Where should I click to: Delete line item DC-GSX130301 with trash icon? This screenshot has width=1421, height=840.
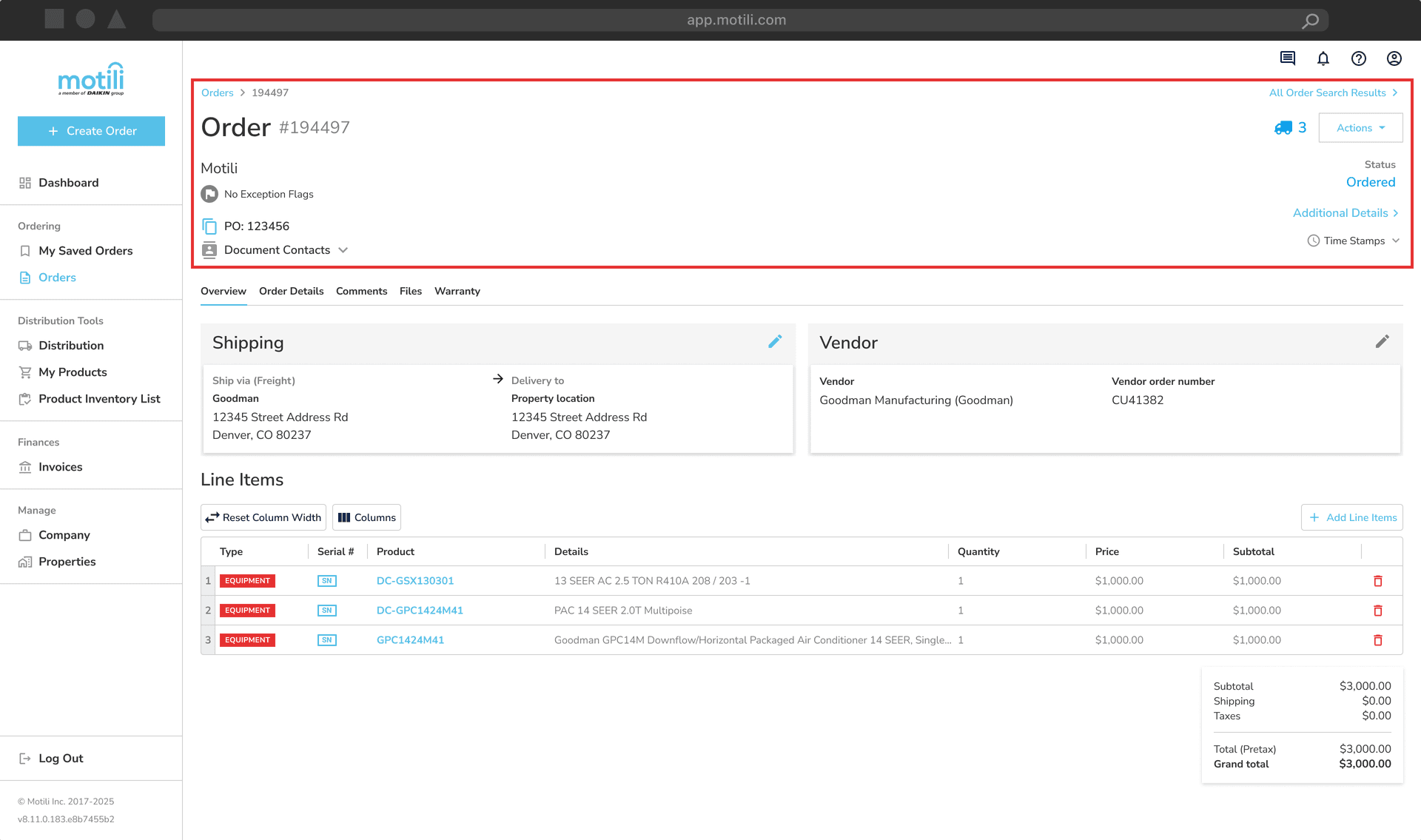point(1378,581)
